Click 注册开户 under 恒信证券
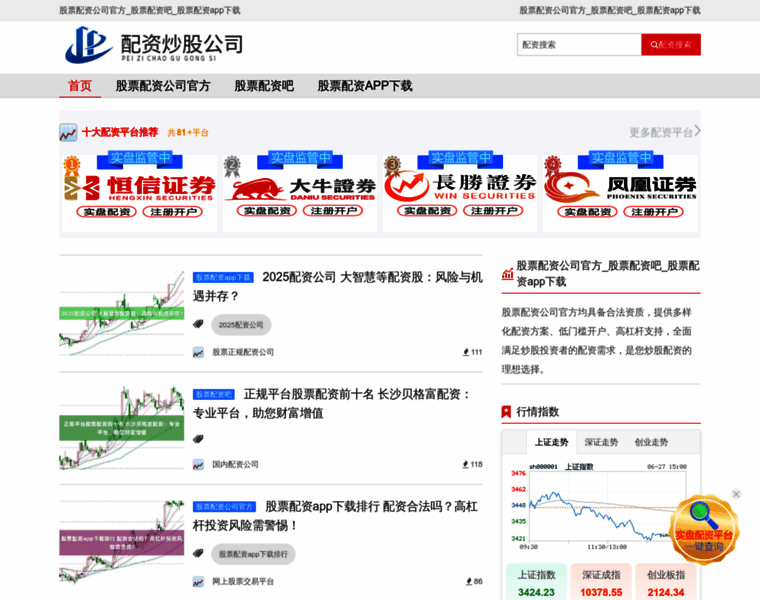The width and height of the screenshot is (760, 600). coord(173,212)
